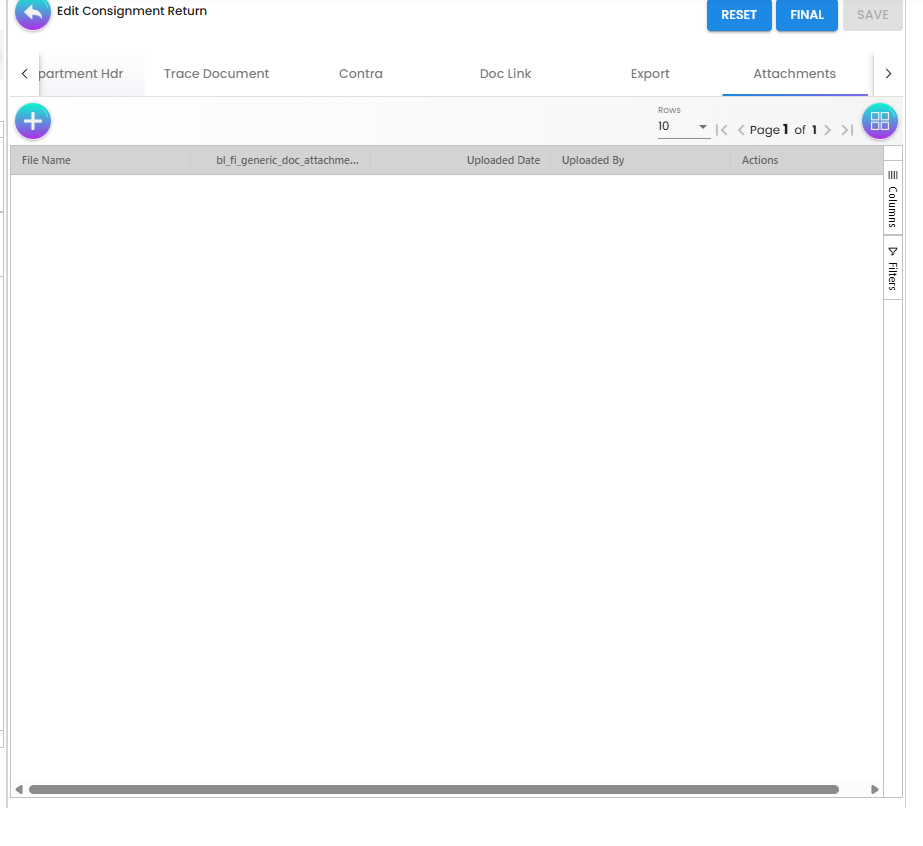Click the previous page arrow
Image resolution: width=923 pixels, height=846 pixels.
(741, 129)
